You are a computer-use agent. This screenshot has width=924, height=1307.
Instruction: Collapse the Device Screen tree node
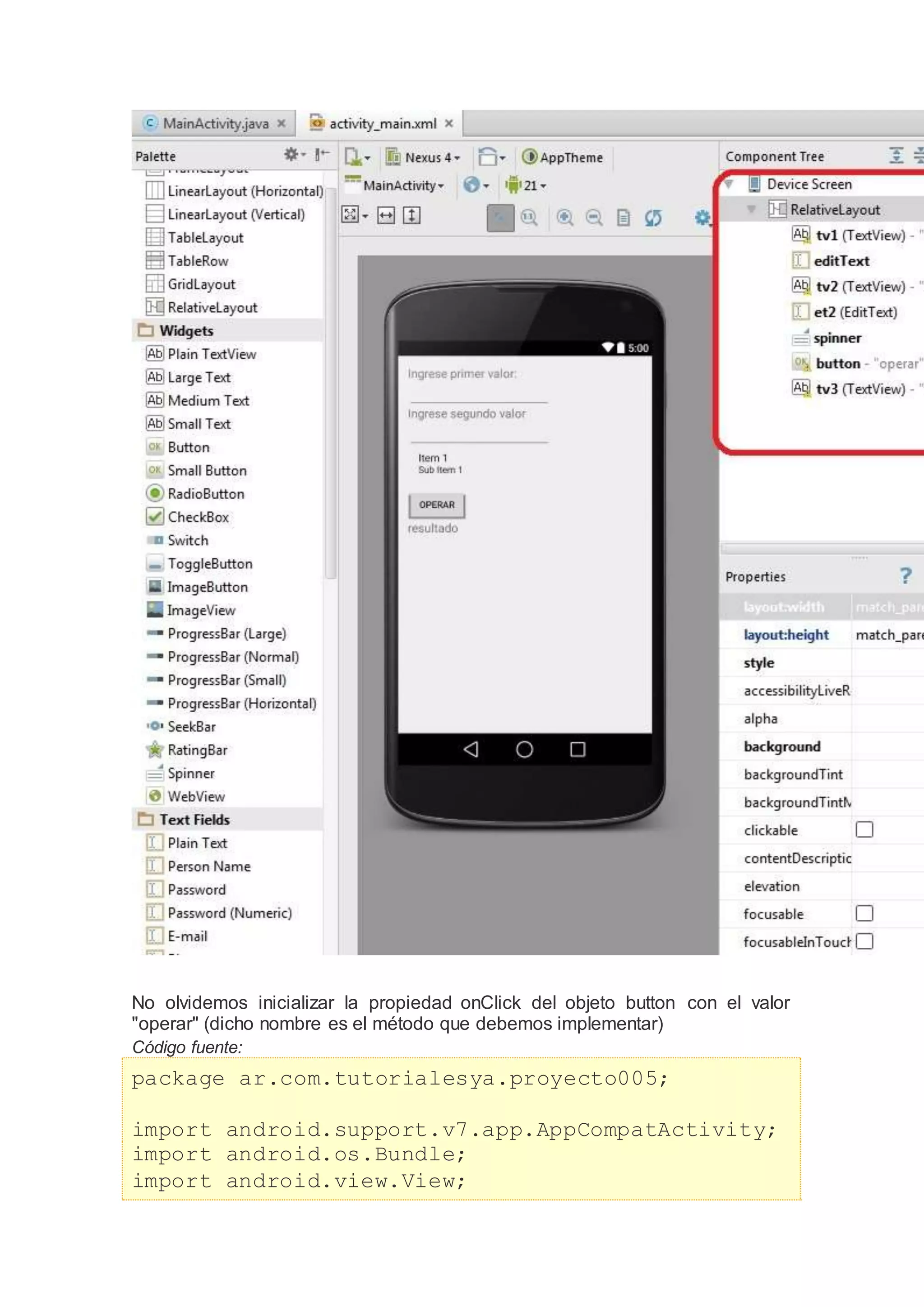[729, 184]
